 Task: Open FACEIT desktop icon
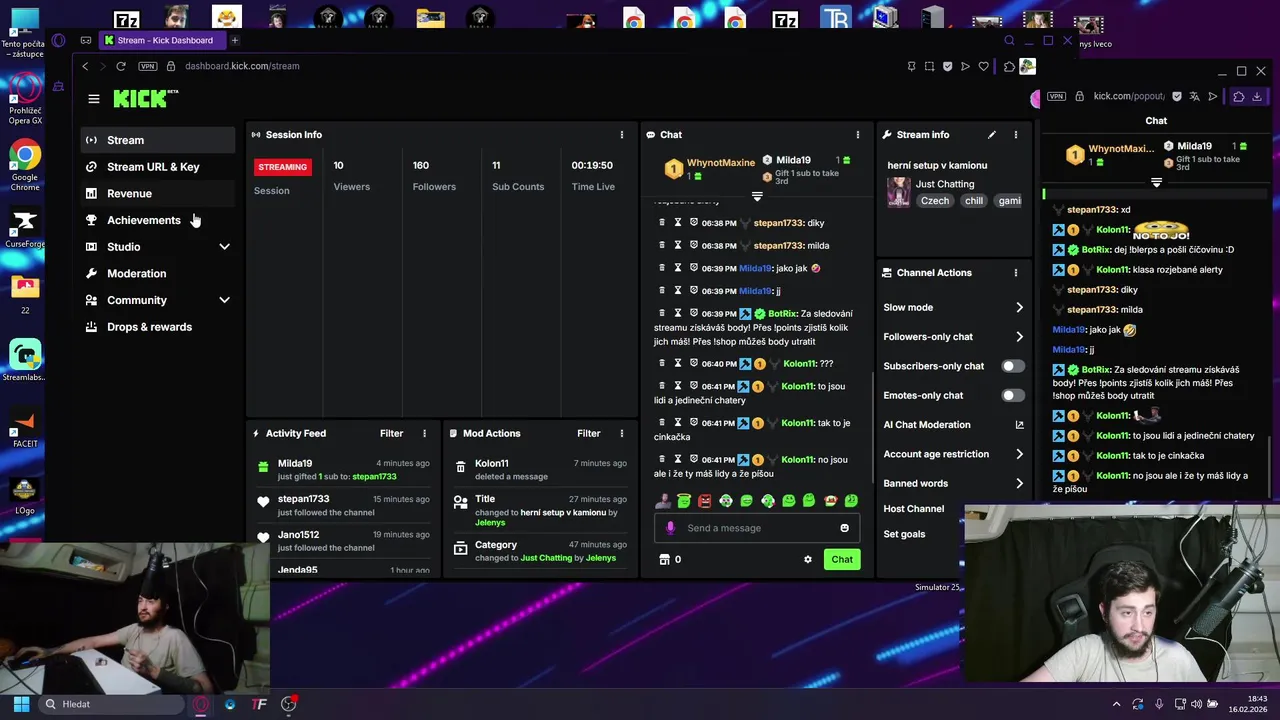(x=25, y=428)
